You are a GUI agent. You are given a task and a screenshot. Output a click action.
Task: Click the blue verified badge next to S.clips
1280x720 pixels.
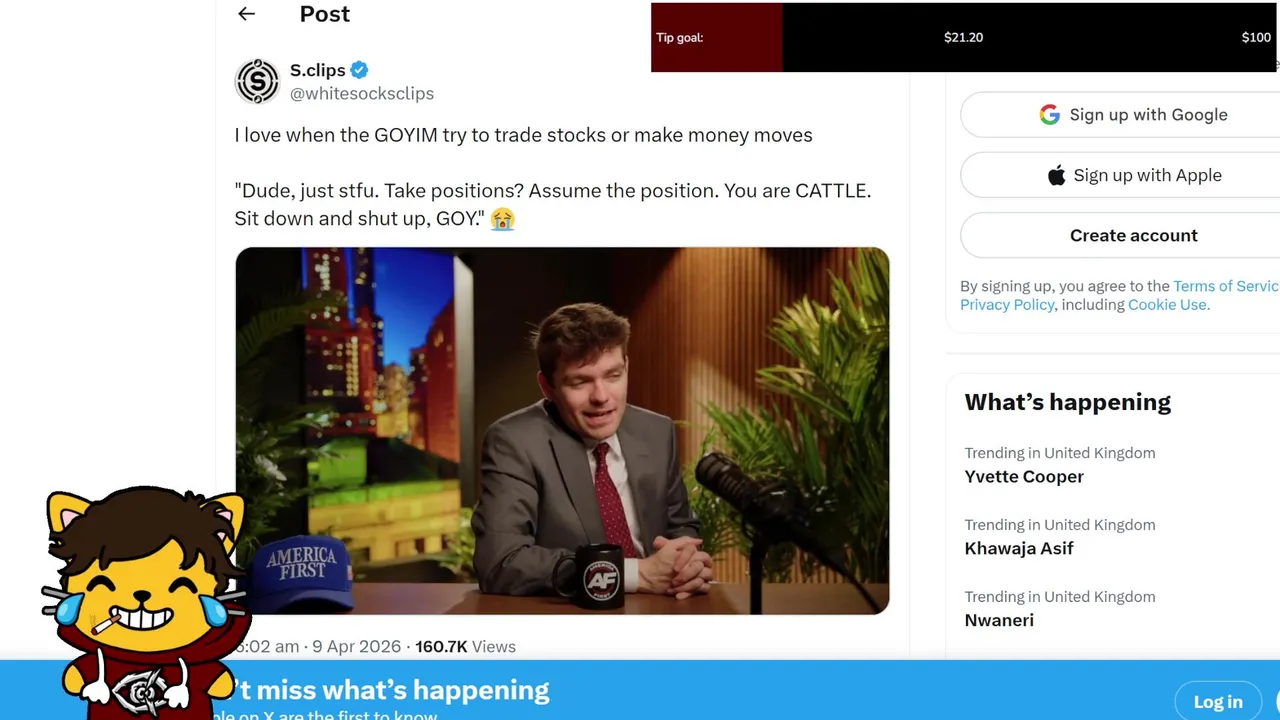pos(359,70)
